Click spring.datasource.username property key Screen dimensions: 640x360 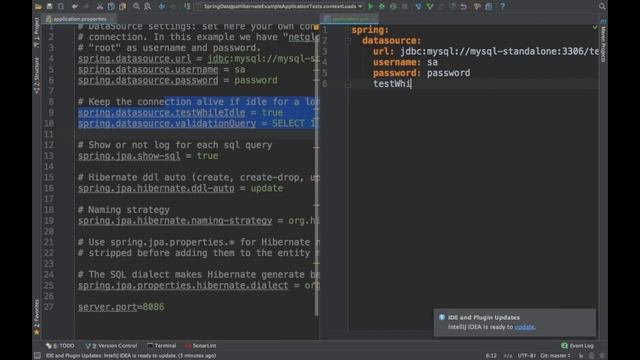click(148, 69)
